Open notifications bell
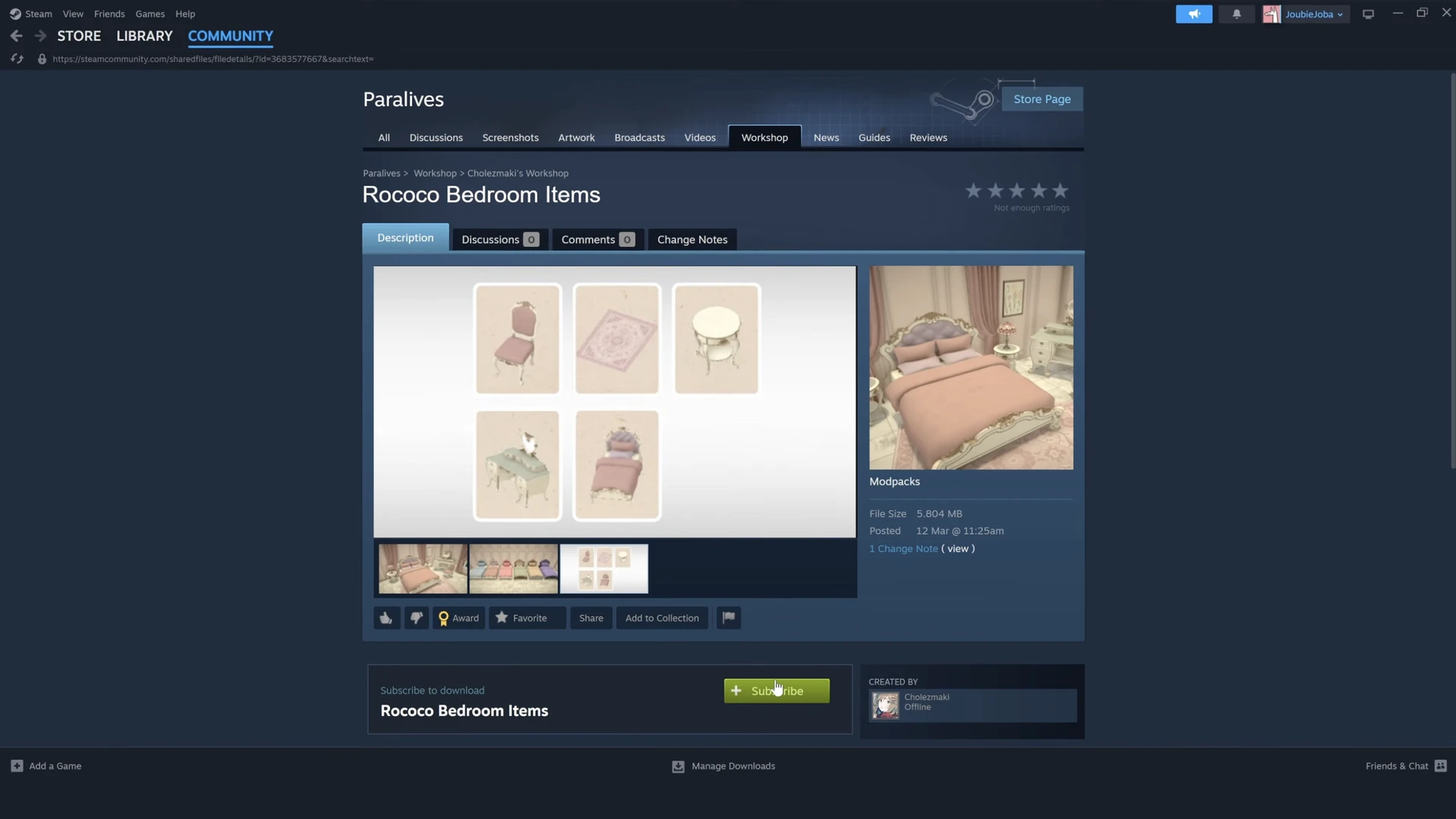Screen dimensions: 1456x819 click(x=1236, y=14)
